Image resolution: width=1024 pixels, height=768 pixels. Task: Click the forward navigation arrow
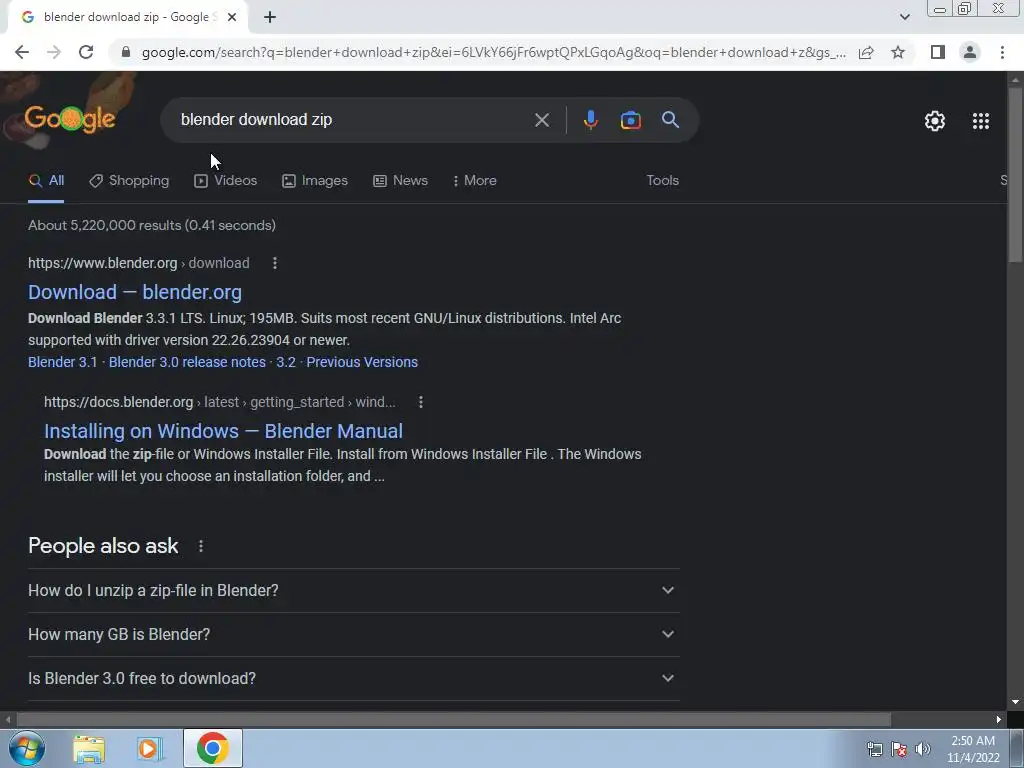click(54, 52)
